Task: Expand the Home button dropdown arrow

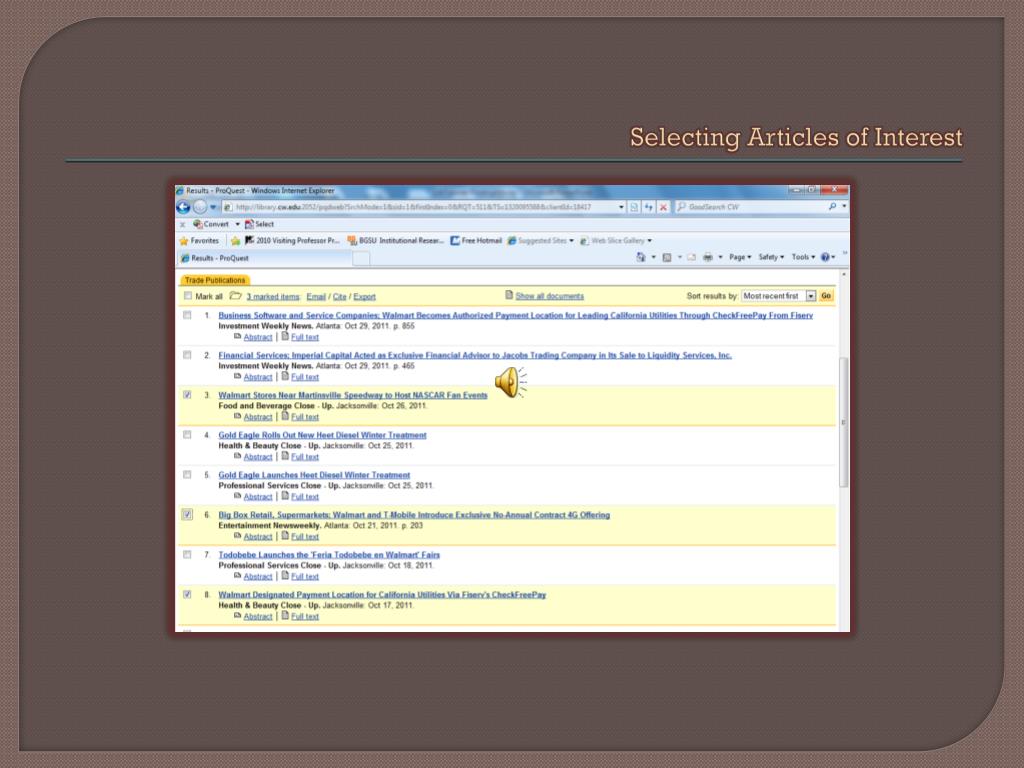Action: point(654,257)
